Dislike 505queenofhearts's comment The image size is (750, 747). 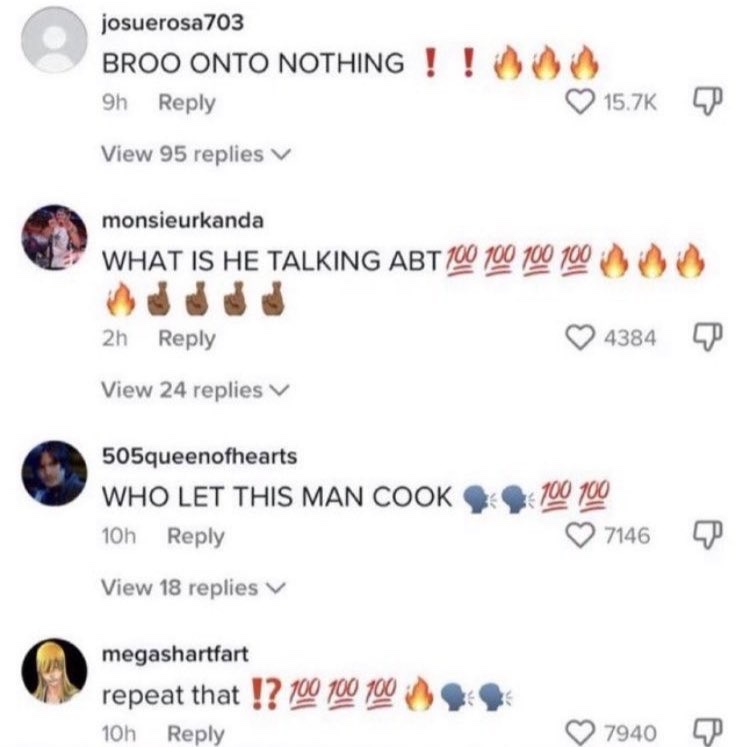pos(707,534)
